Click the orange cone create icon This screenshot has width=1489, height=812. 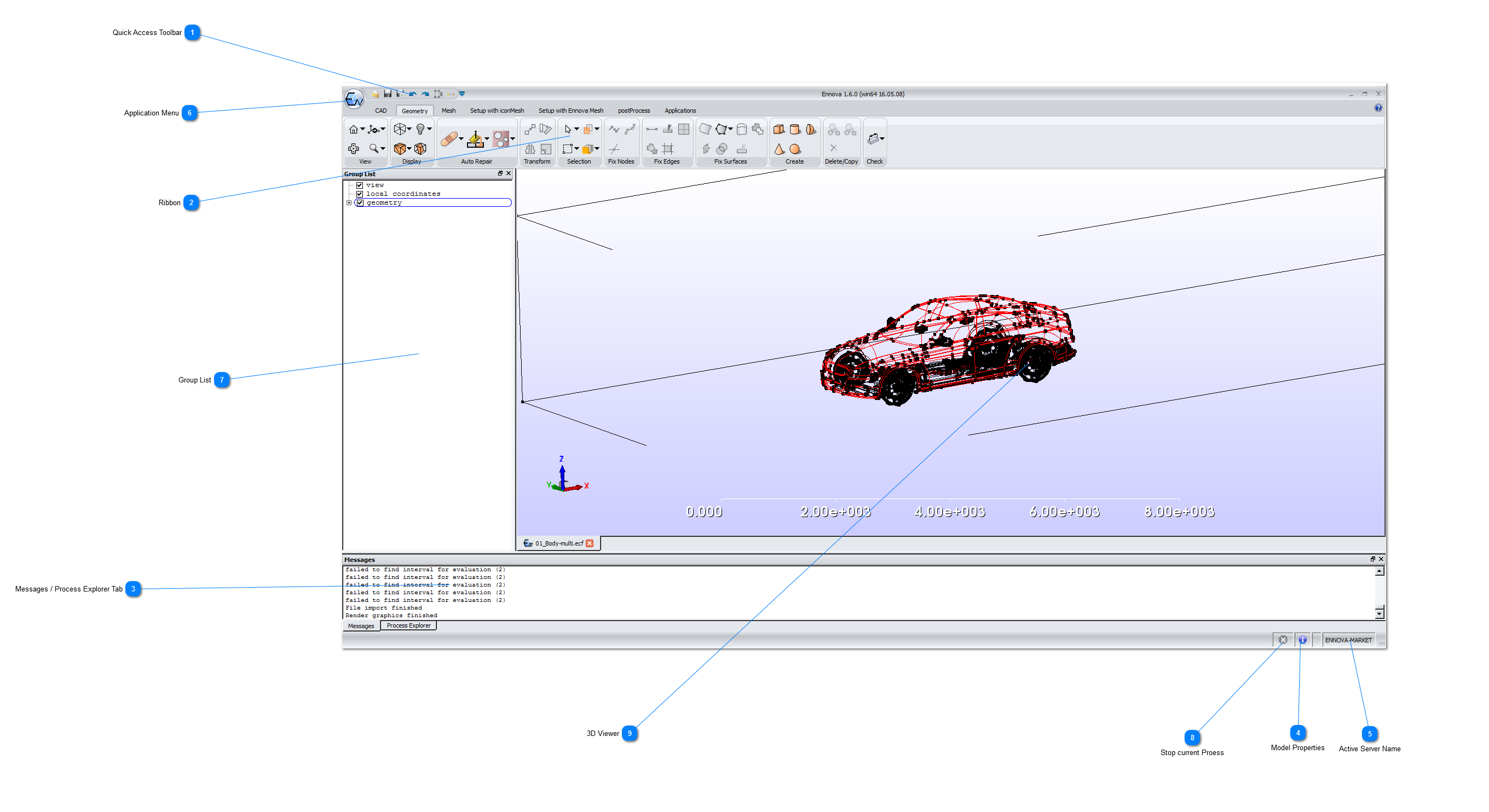779,149
